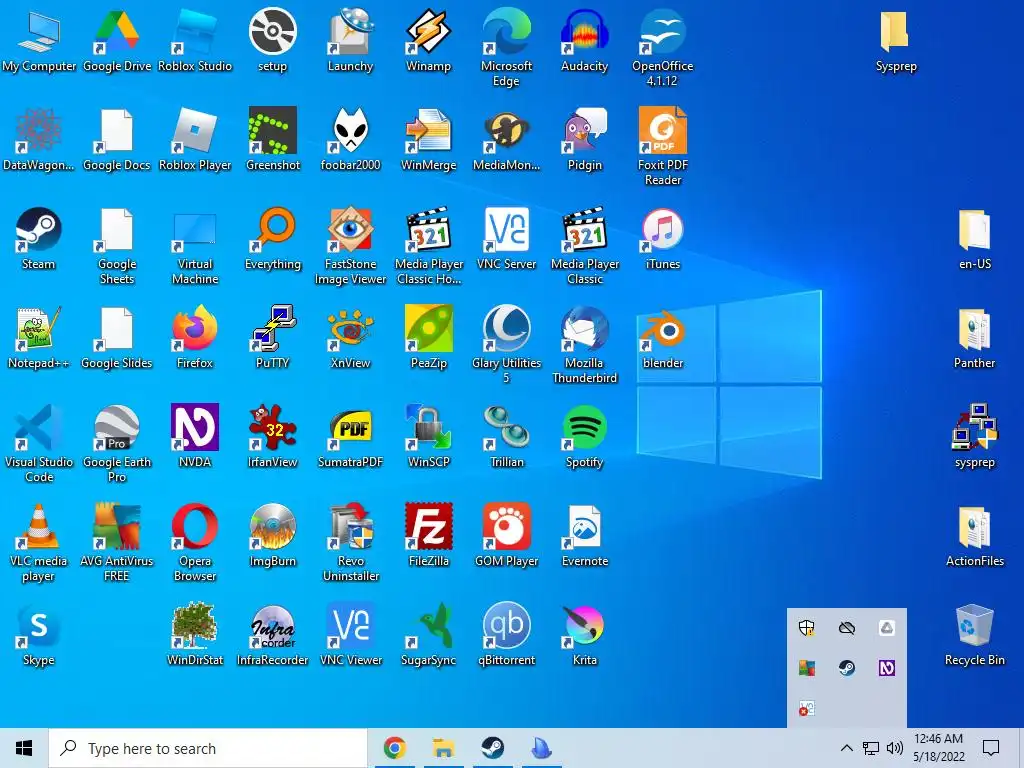This screenshot has height=768, width=1024.
Task: Select the Google Earth Pro icon
Action: (117, 443)
